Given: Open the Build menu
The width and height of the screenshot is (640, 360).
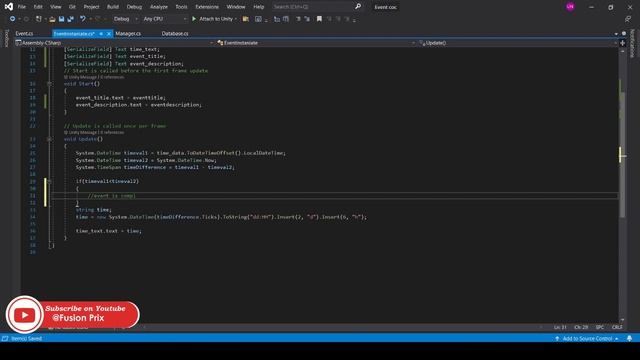Looking at the screenshot, I should click(113, 7).
